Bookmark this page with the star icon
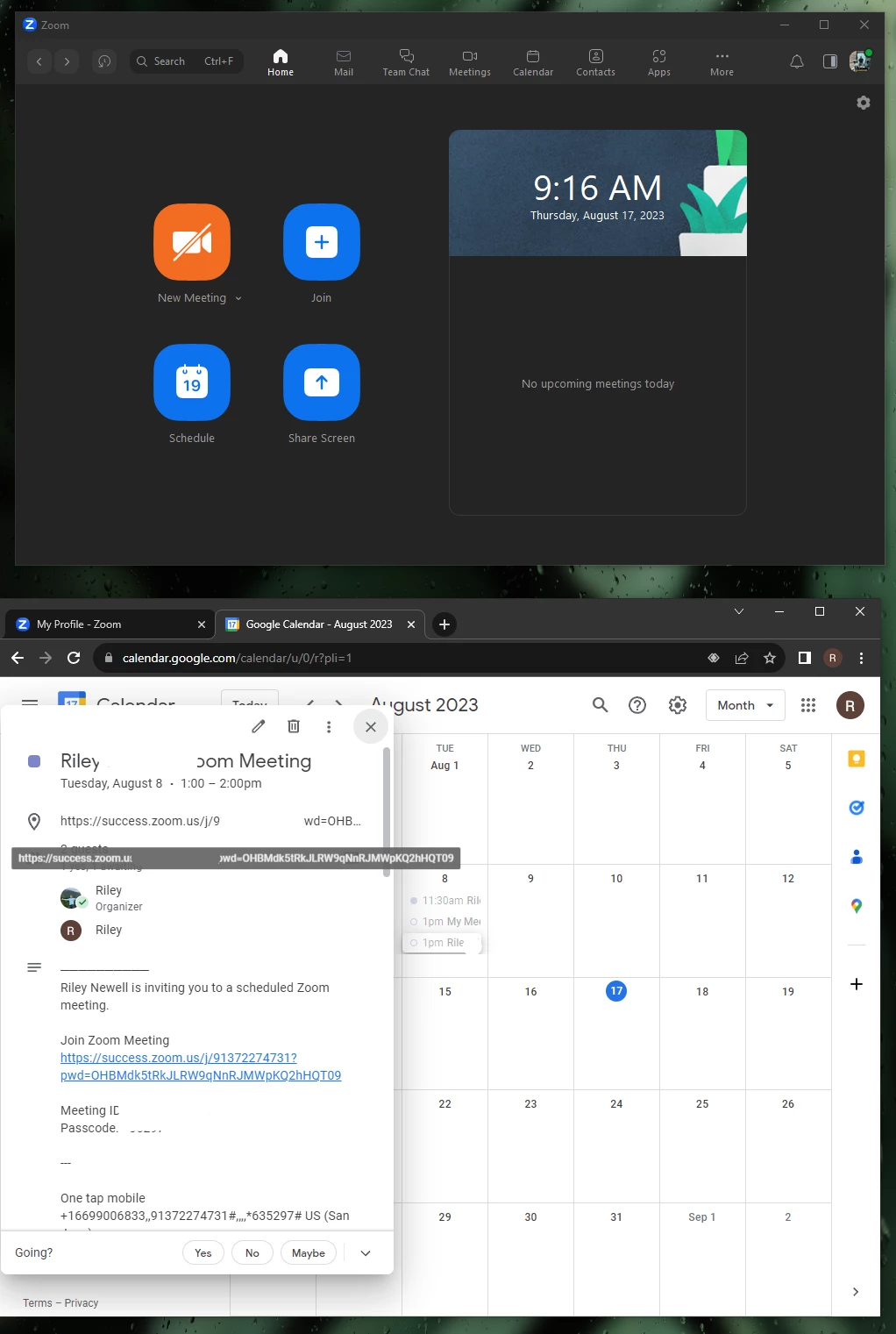Viewport: 896px width, 1334px height. click(770, 658)
